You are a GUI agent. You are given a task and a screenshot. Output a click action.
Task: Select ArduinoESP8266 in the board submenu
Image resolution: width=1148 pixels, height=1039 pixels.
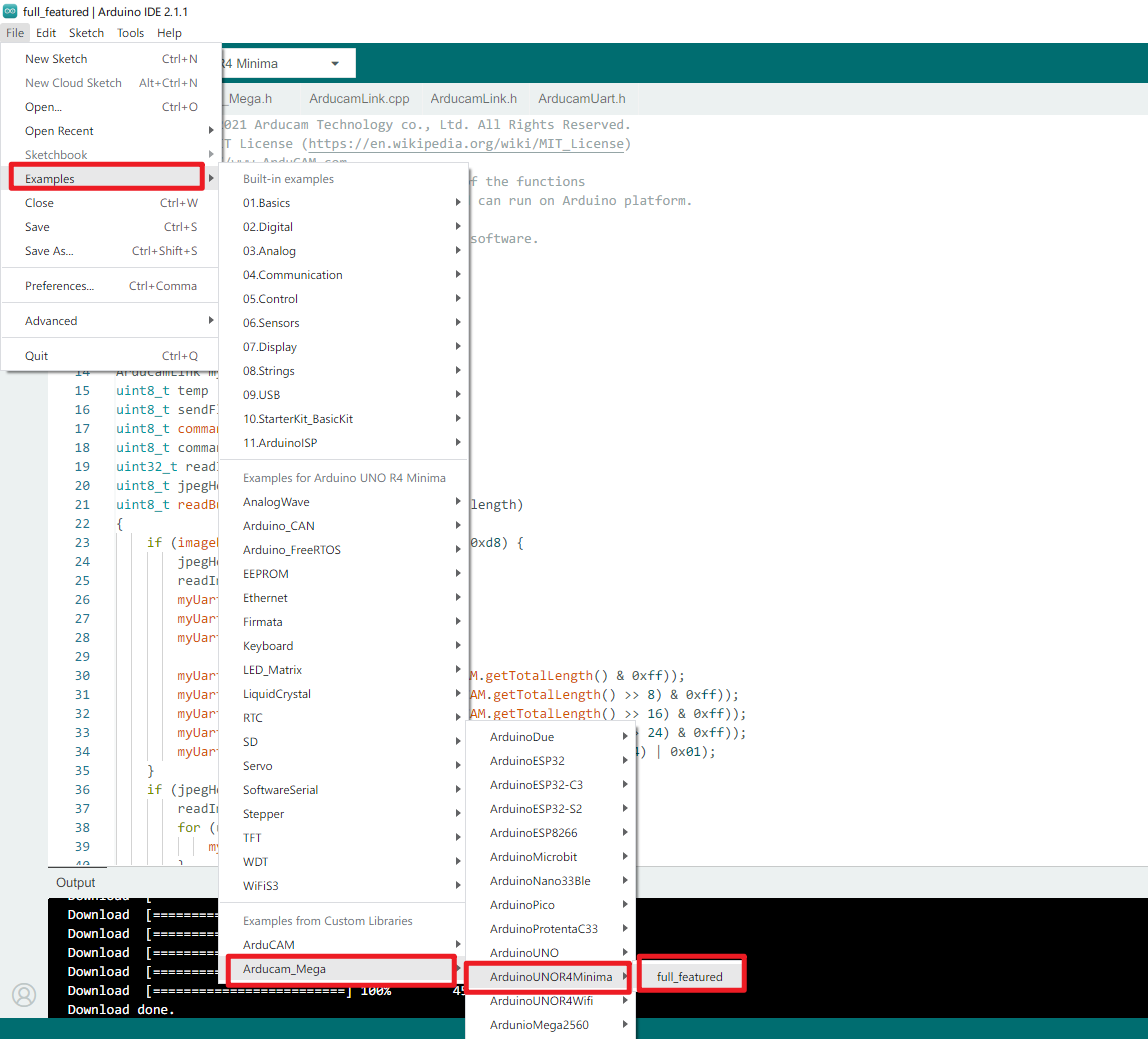[550, 833]
